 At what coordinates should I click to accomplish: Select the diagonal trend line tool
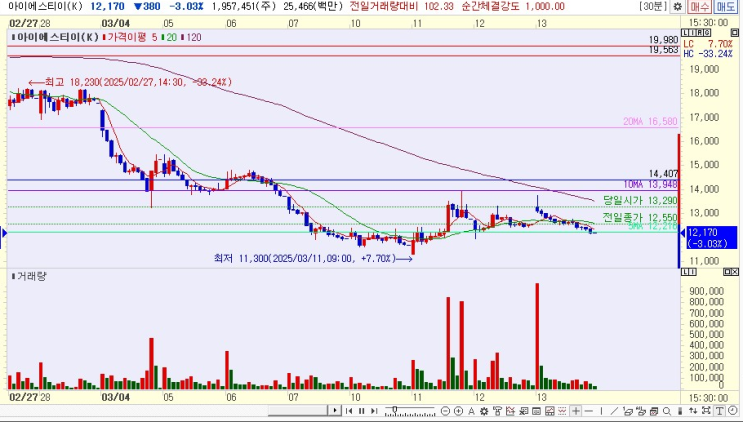(614, 411)
